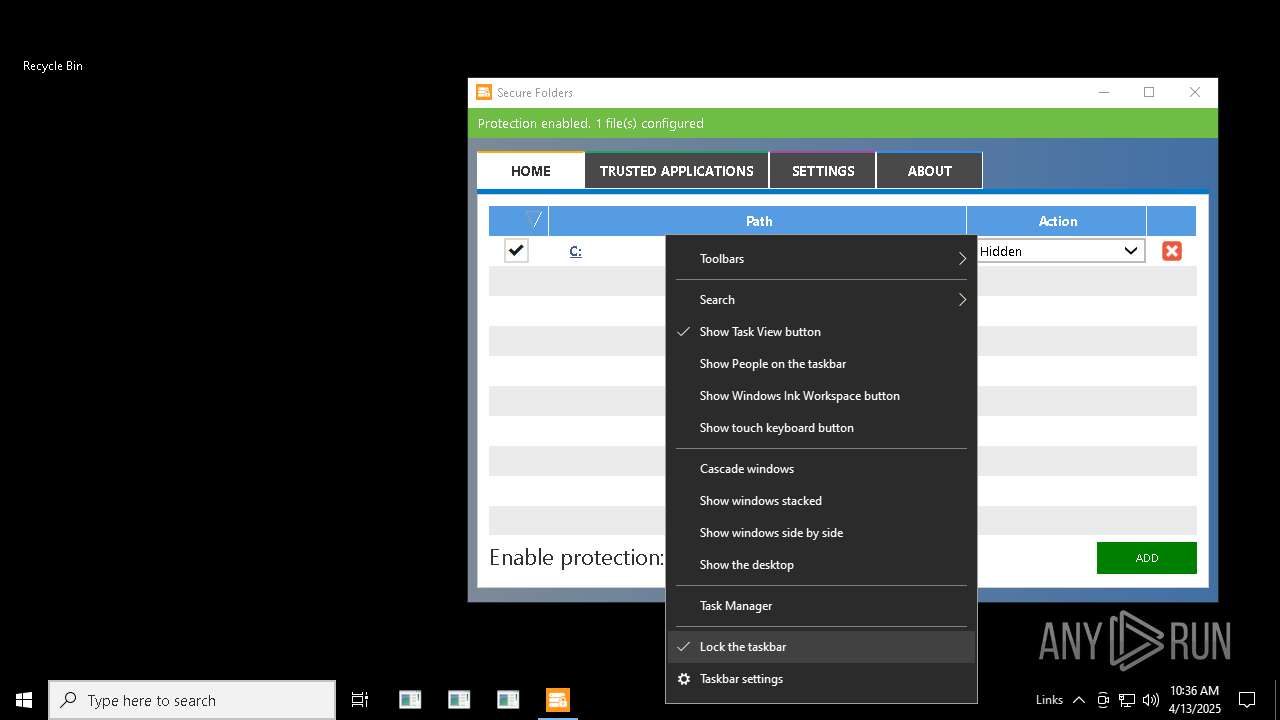Show hidden tray icons chevron
The height and width of the screenshot is (720, 1280).
click(x=1079, y=700)
